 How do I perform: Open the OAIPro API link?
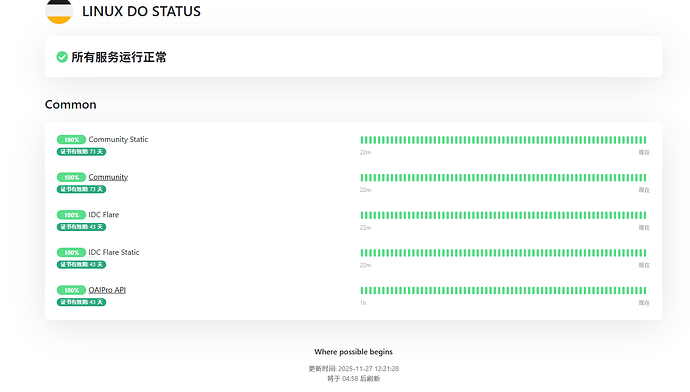coord(107,290)
